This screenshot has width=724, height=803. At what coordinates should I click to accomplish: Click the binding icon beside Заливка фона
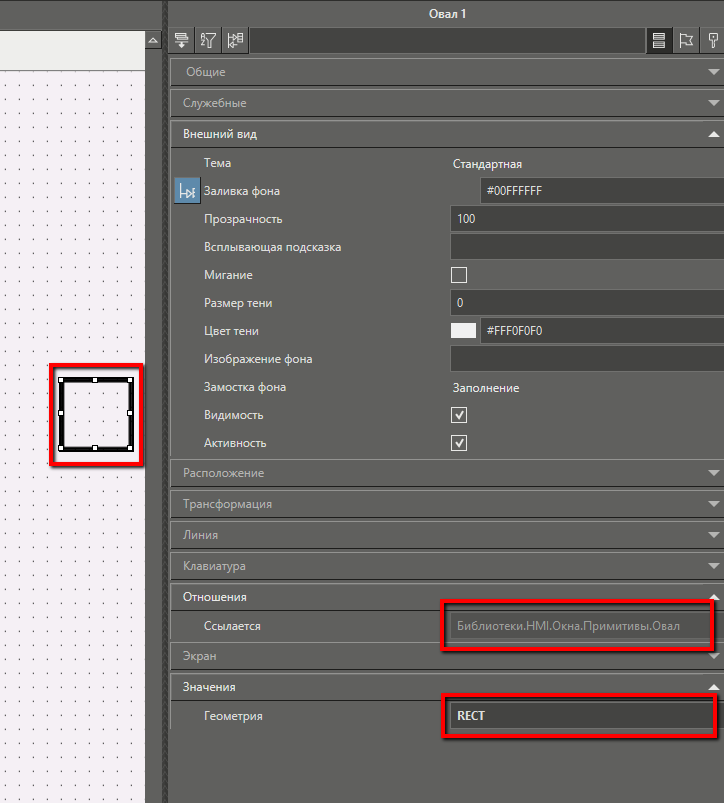pos(186,191)
